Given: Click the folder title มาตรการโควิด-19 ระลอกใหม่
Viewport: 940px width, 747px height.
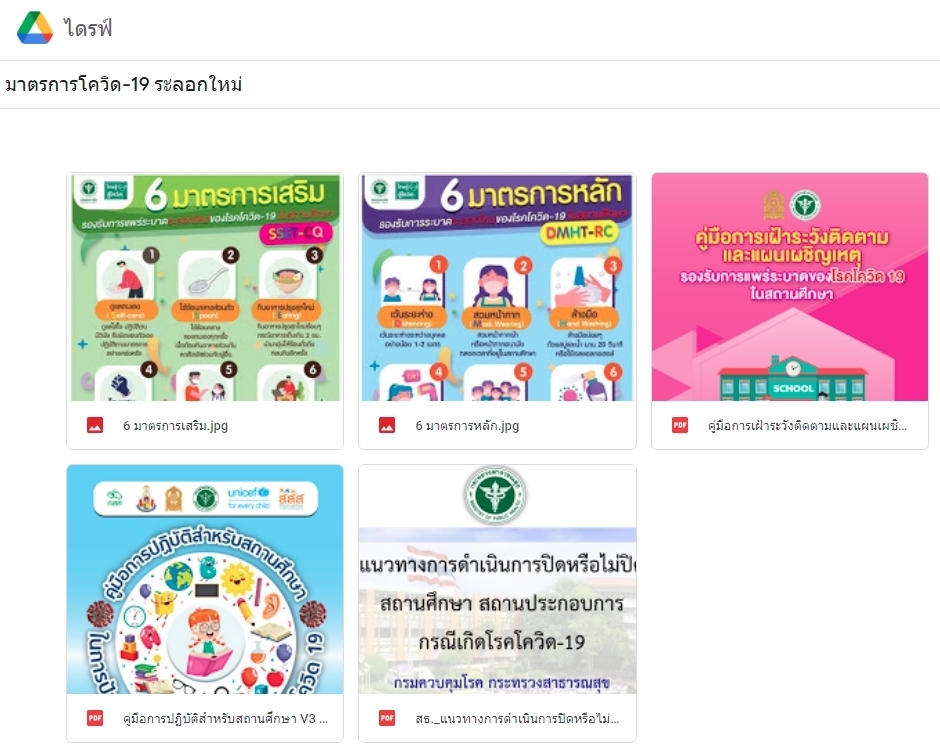Looking at the screenshot, I should pyautogui.click(x=123, y=85).
